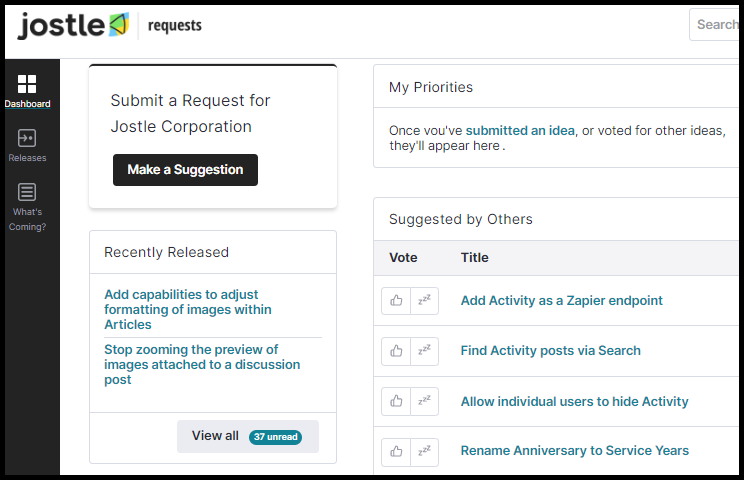Open the What's Coming list icon

click(x=27, y=192)
